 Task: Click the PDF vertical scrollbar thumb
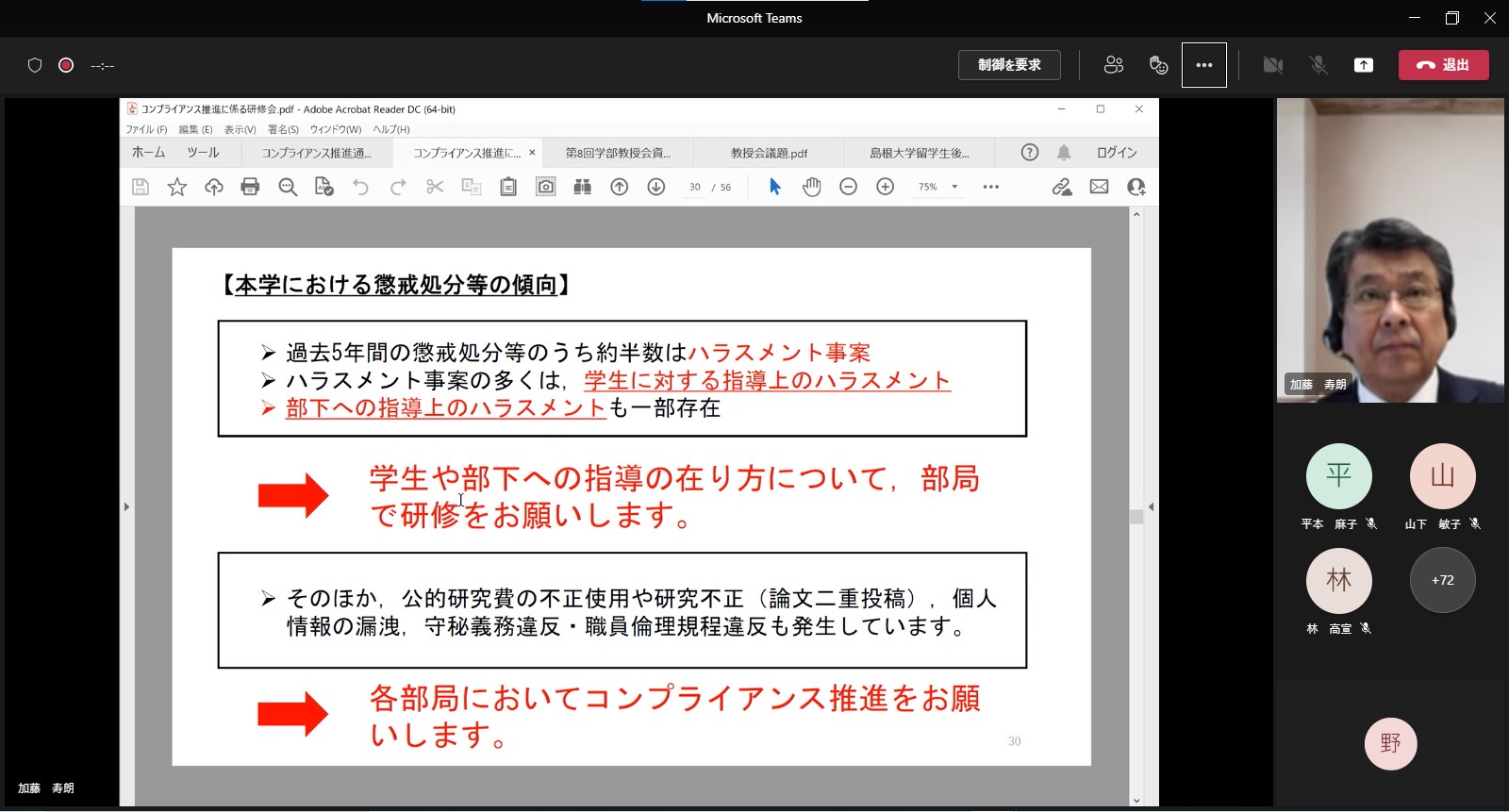1136,516
